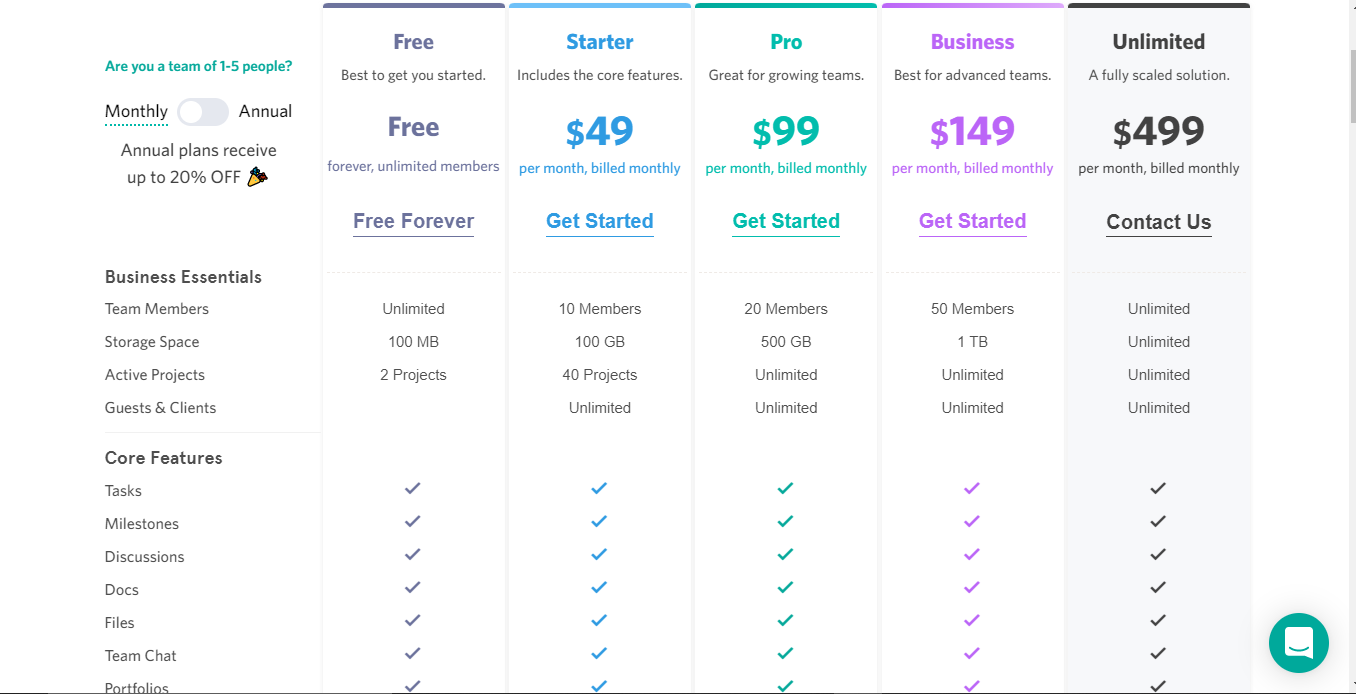Viewport: 1356px width, 694px height.
Task: Open the live chat widget icon
Action: pos(1298,643)
